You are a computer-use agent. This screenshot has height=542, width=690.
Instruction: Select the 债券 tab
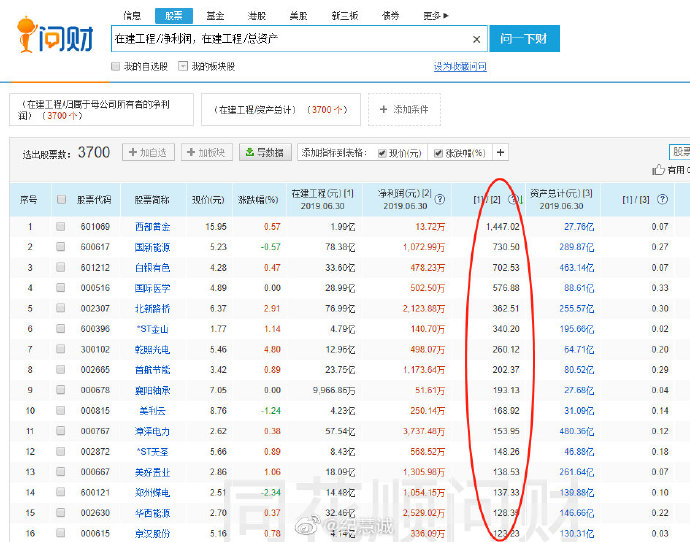[x=391, y=16]
